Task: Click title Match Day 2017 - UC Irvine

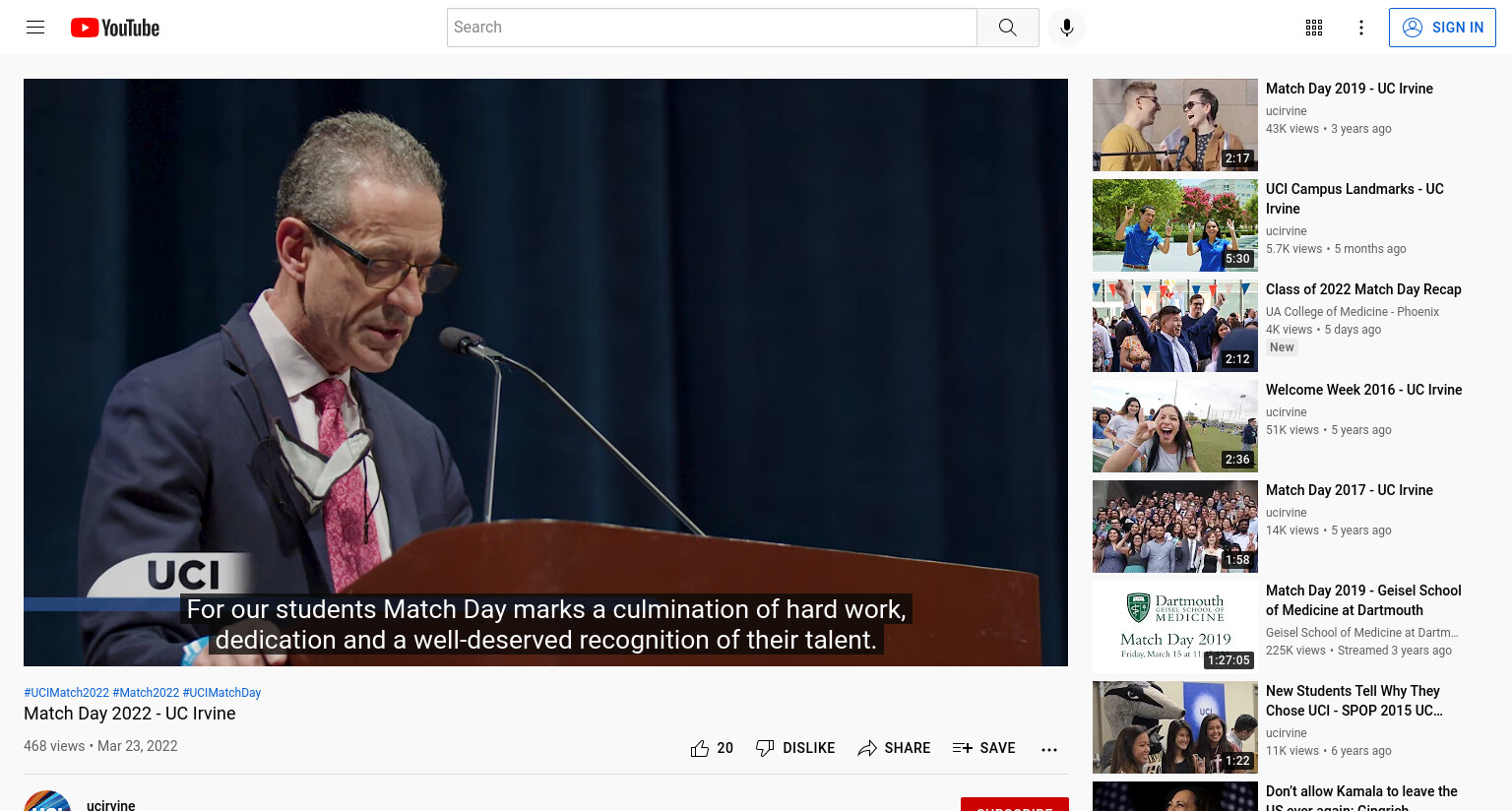Action: pos(1350,490)
